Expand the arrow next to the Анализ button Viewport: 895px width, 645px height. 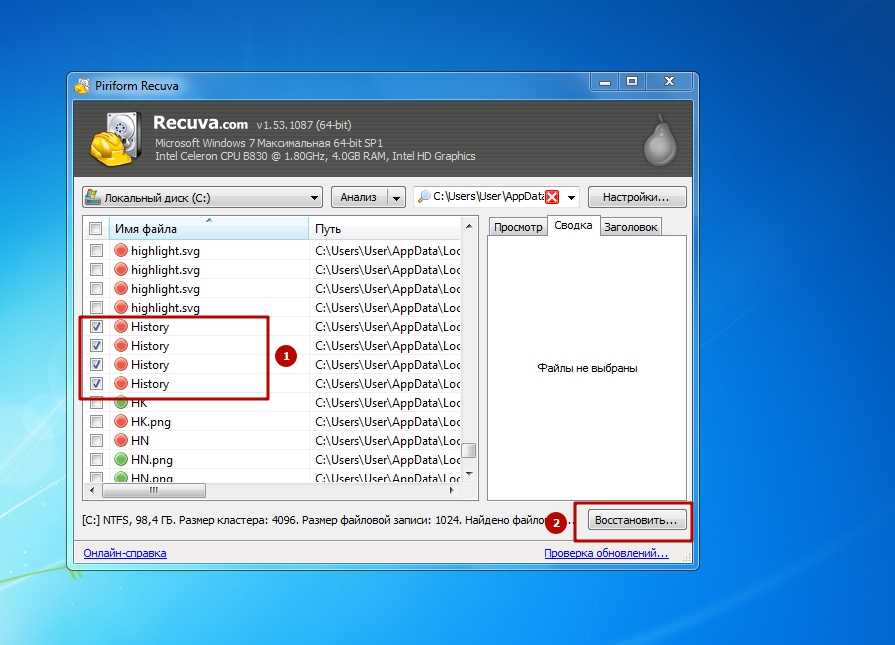click(396, 197)
